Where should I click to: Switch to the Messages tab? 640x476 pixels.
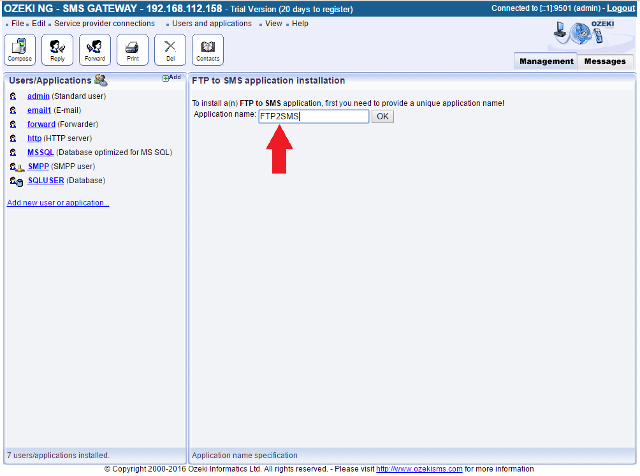[605, 61]
